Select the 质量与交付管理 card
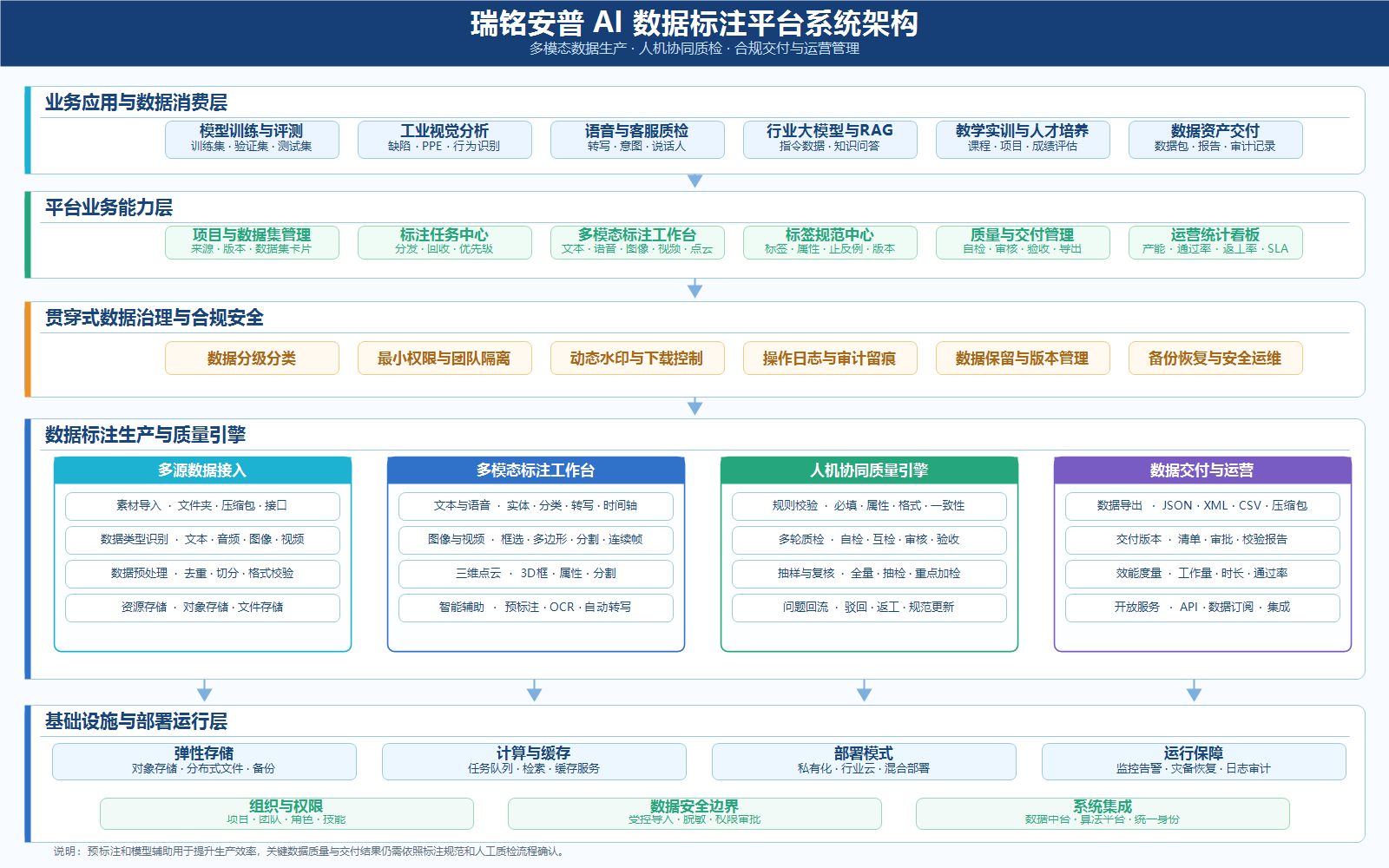1389x868 pixels. pyautogui.click(x=1023, y=242)
